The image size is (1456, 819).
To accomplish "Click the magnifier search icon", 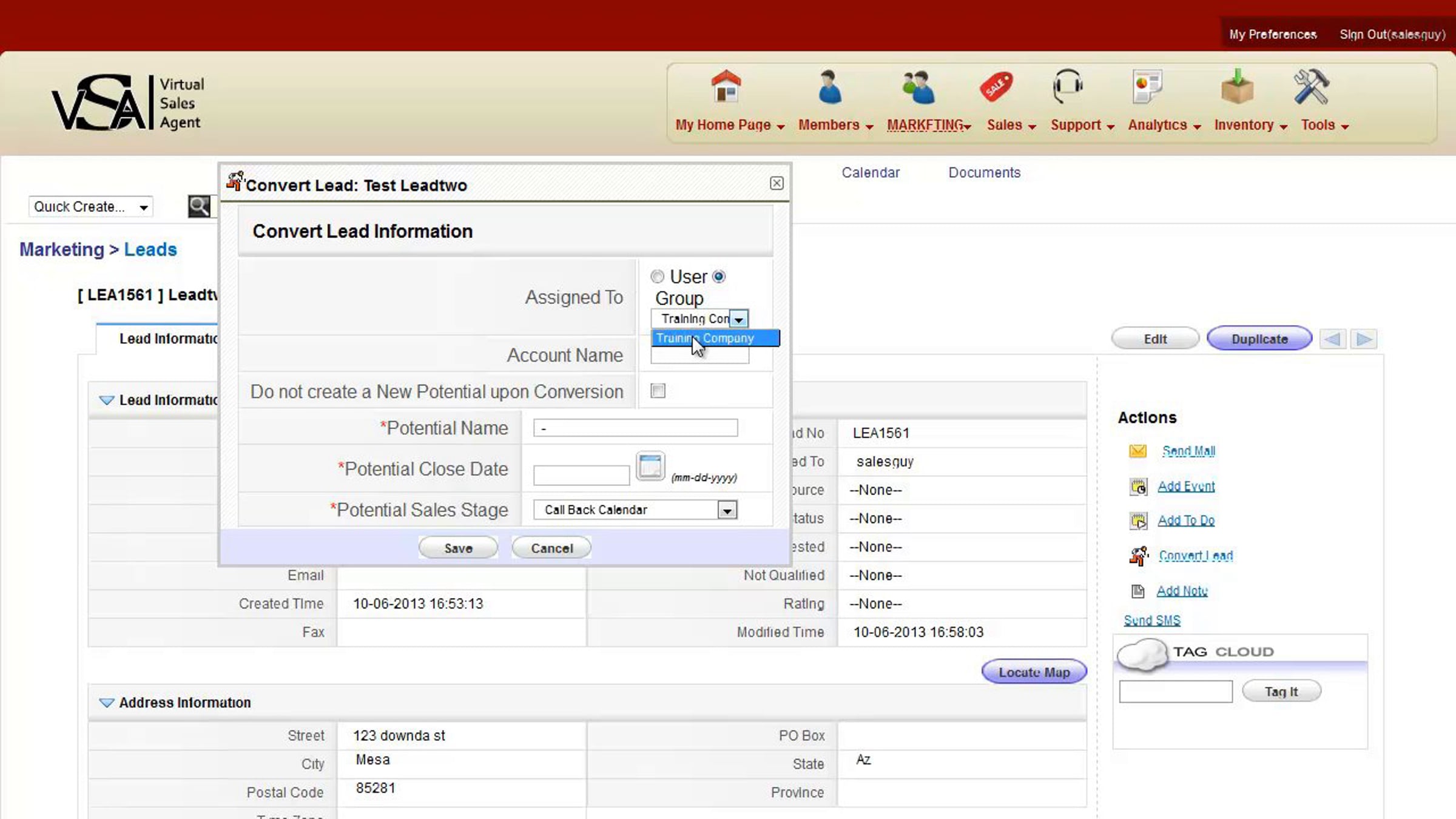I will (199, 206).
